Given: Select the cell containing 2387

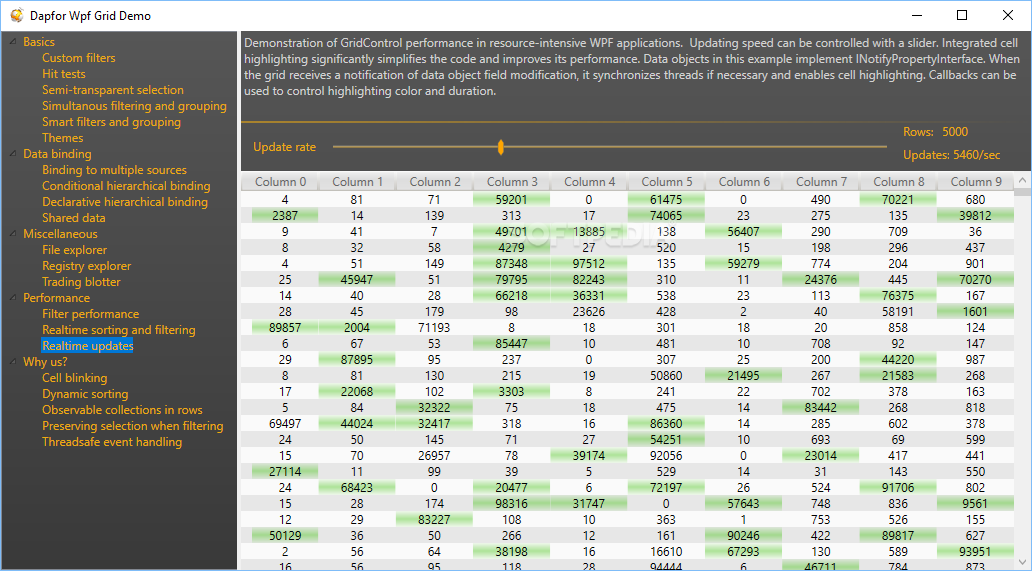Looking at the screenshot, I should [285, 215].
